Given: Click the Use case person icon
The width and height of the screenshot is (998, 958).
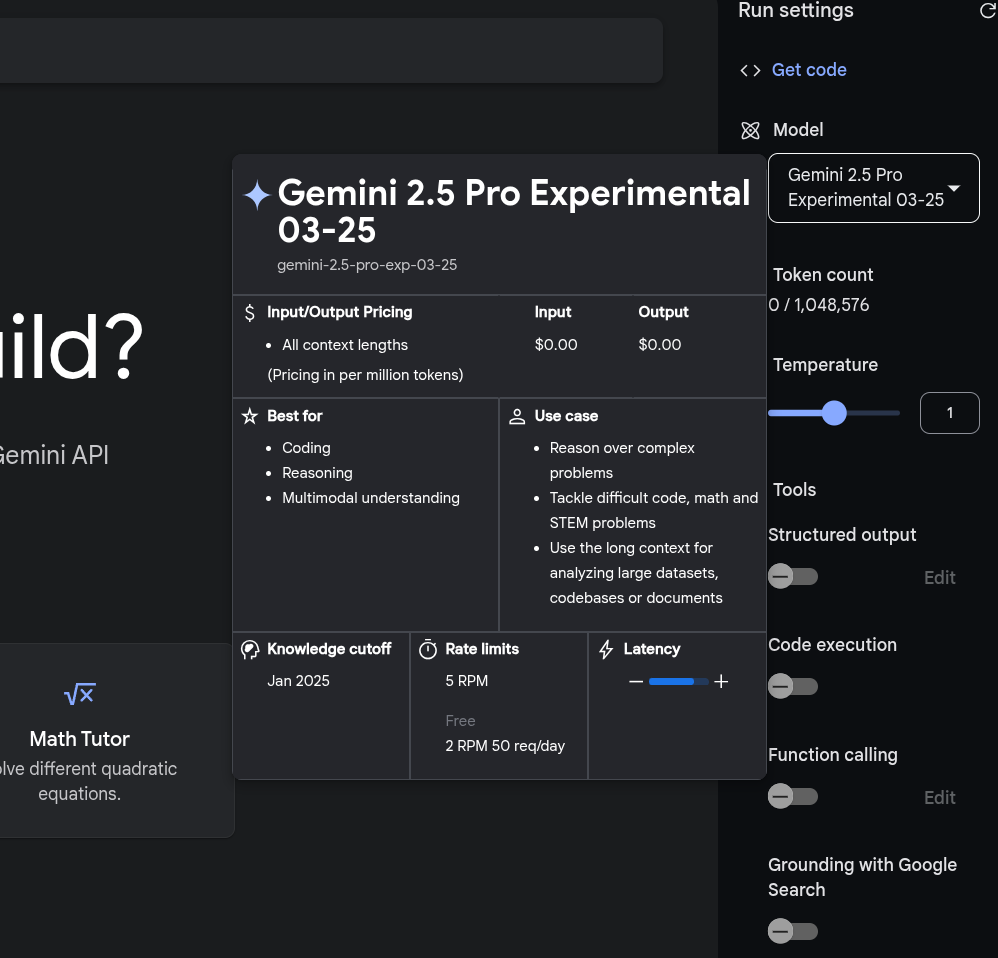Looking at the screenshot, I should 517,417.
